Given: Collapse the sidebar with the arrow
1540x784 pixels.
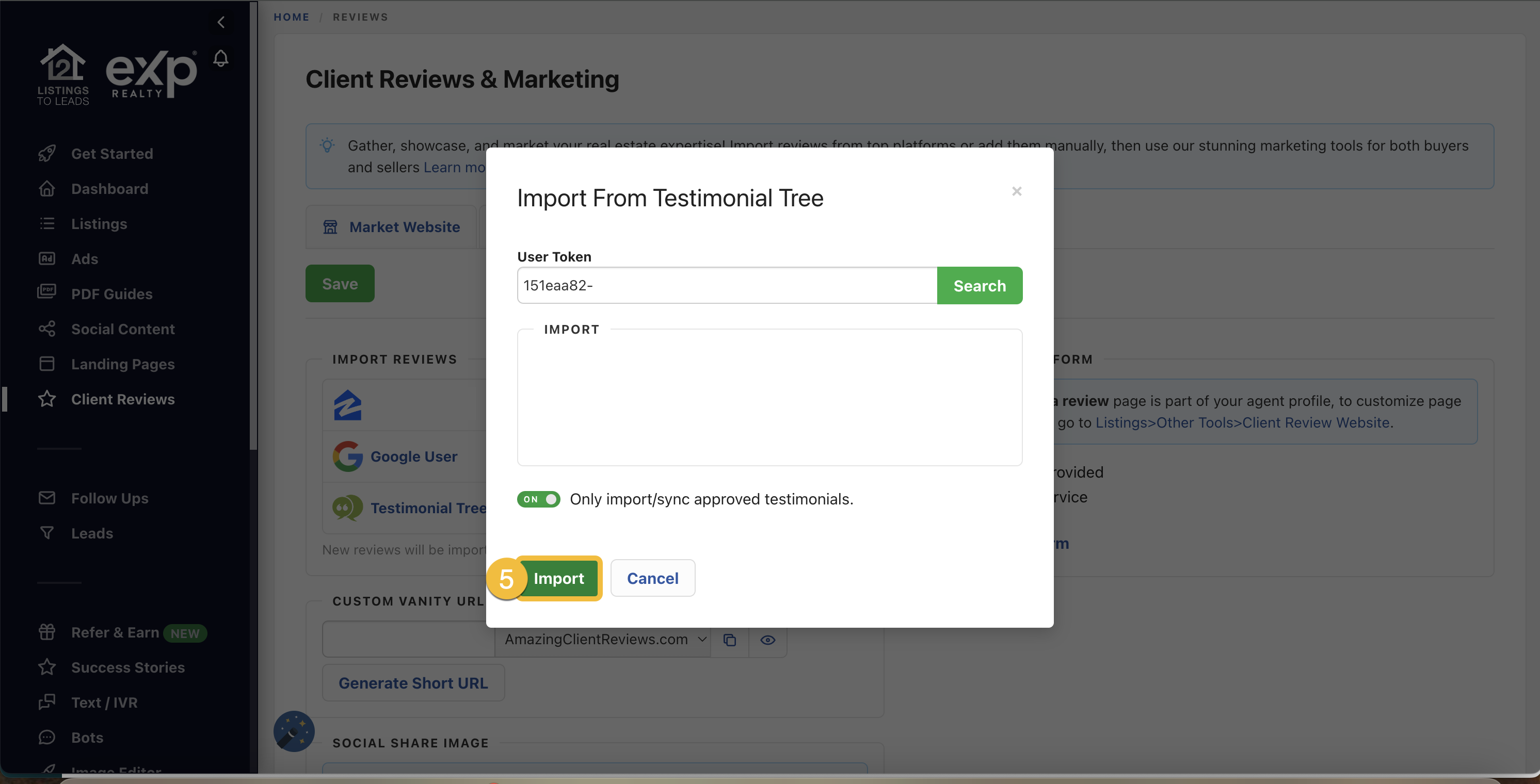Looking at the screenshot, I should (220, 22).
